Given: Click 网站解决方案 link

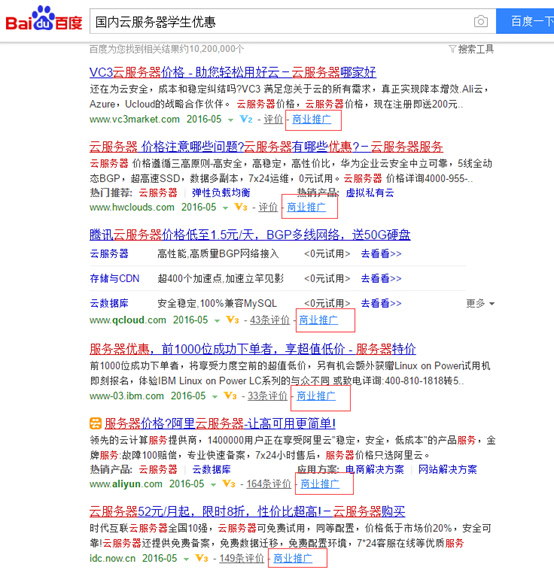Looking at the screenshot, I should pos(447,469).
